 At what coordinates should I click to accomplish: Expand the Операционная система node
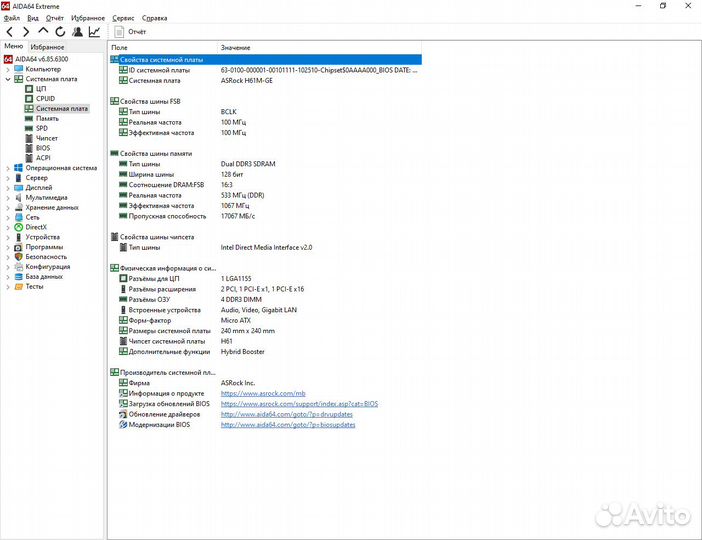tap(8, 168)
